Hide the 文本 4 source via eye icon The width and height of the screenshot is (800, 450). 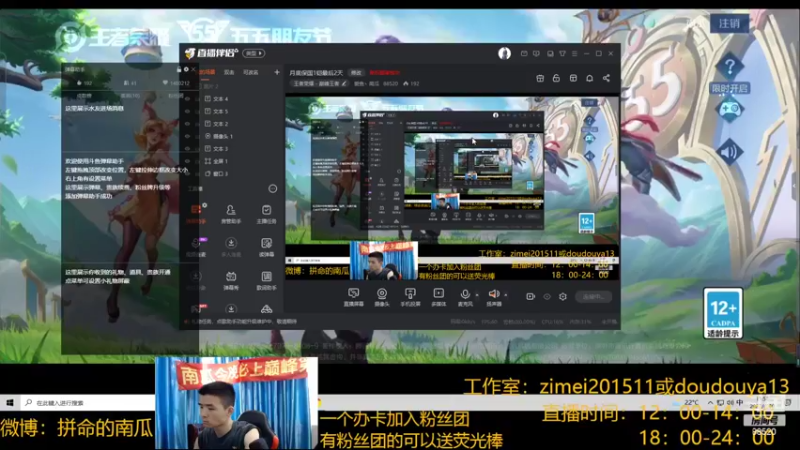[187, 98]
